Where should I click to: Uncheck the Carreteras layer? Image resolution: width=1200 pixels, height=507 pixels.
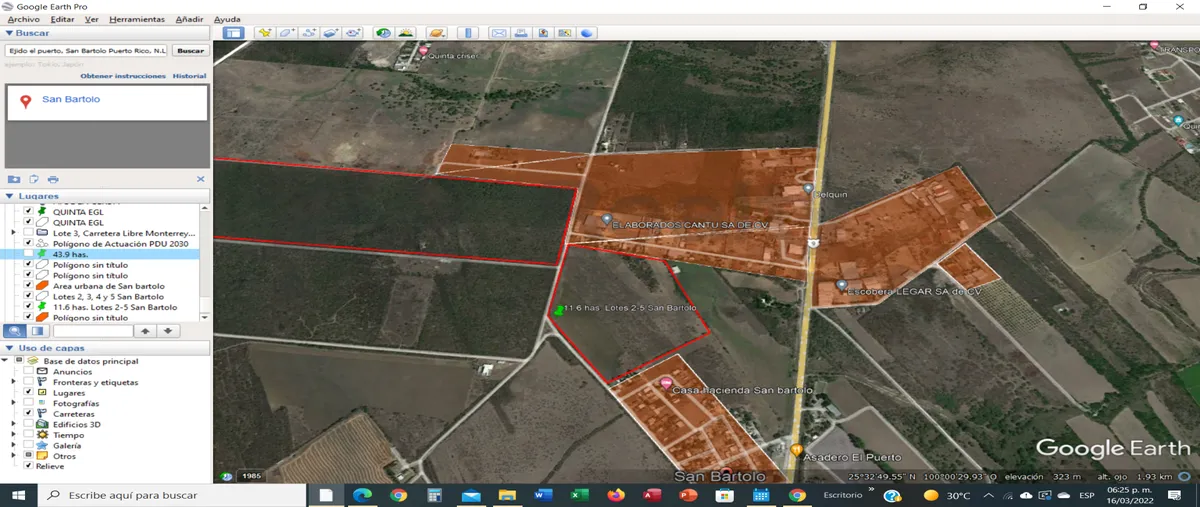tap(29, 414)
